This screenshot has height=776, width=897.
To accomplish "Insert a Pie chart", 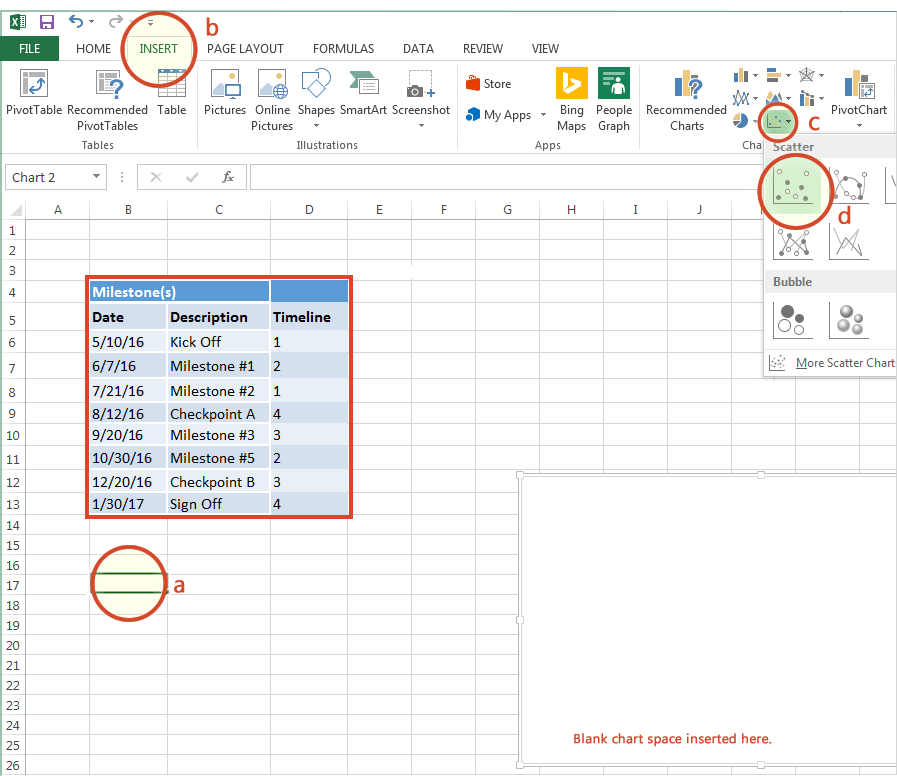I will [740, 121].
